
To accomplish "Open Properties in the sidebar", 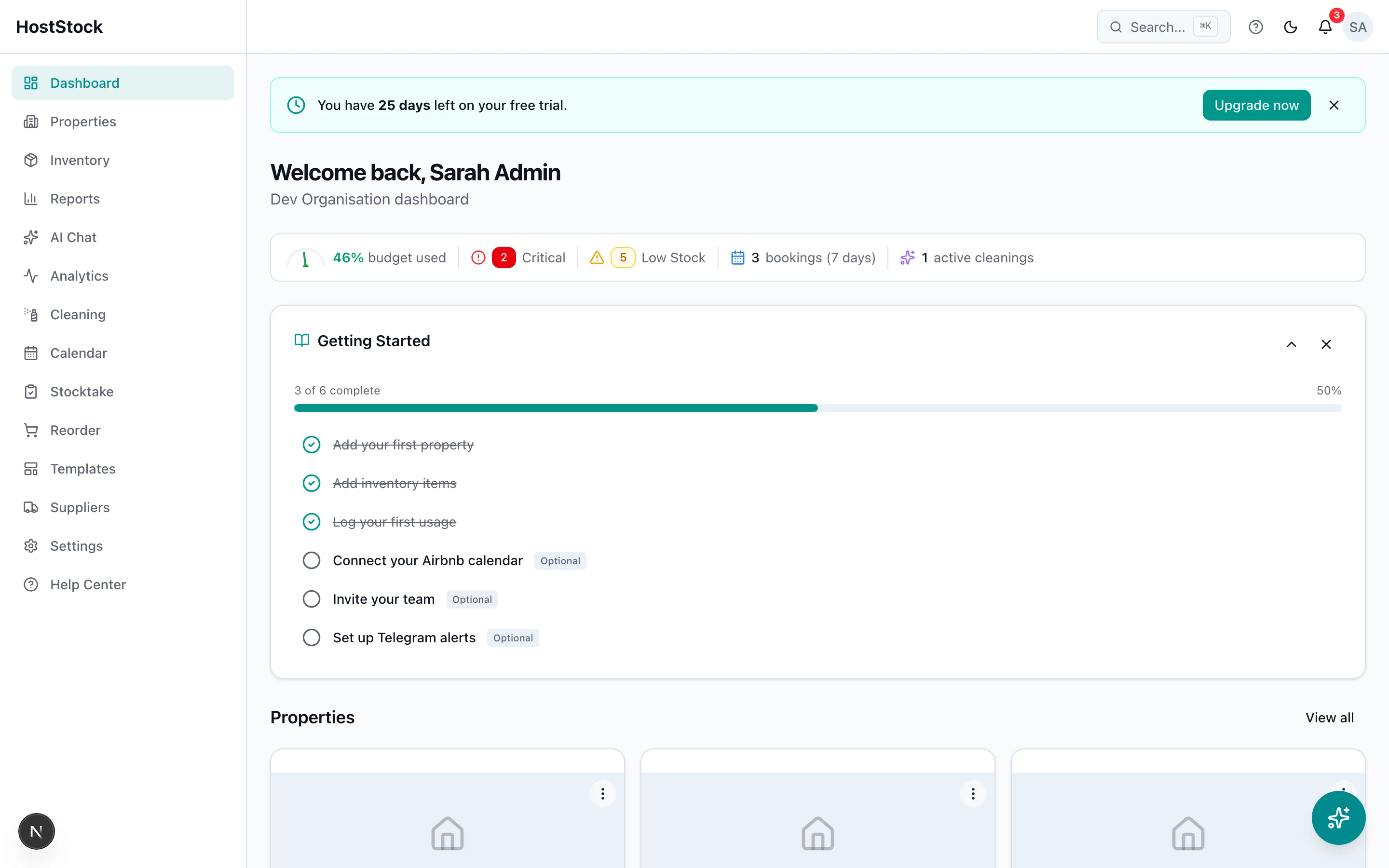I will click(123, 122).
